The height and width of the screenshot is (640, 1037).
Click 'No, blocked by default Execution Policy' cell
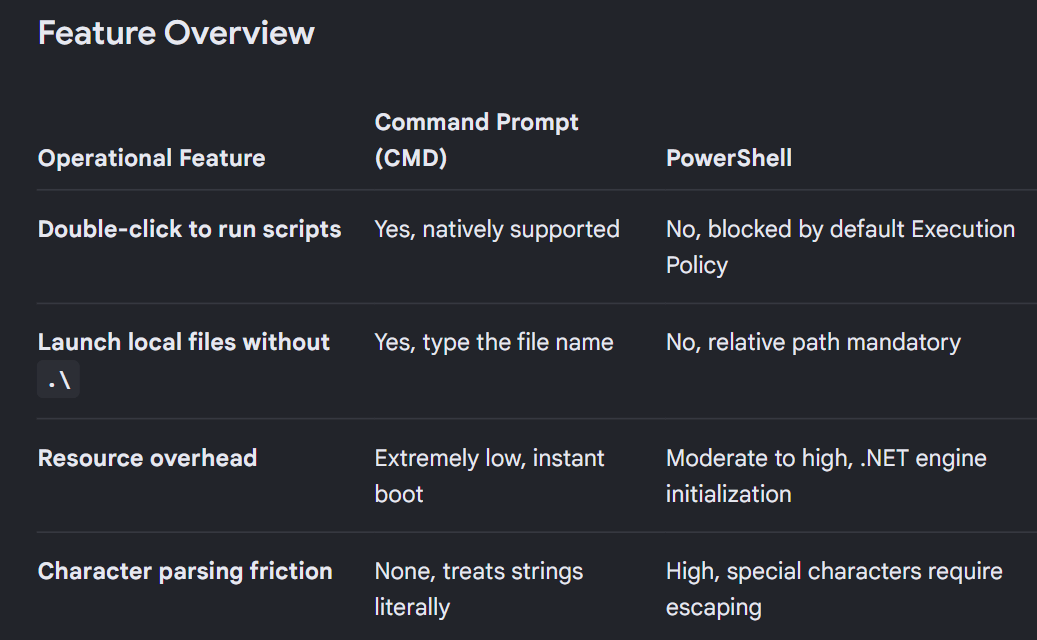pyautogui.click(x=840, y=247)
